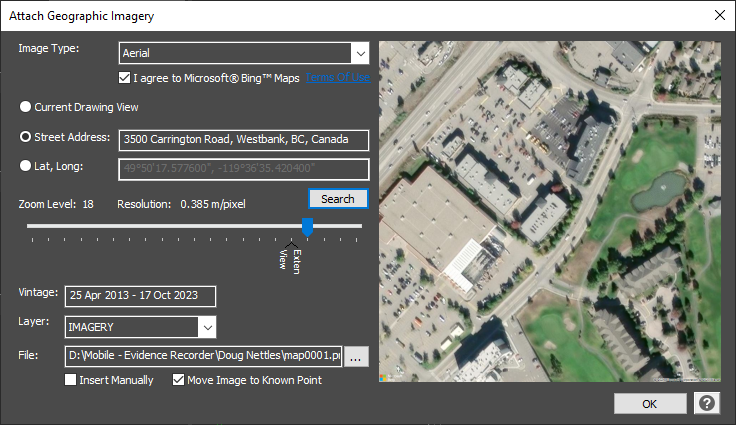Click the File path text field

(204, 355)
